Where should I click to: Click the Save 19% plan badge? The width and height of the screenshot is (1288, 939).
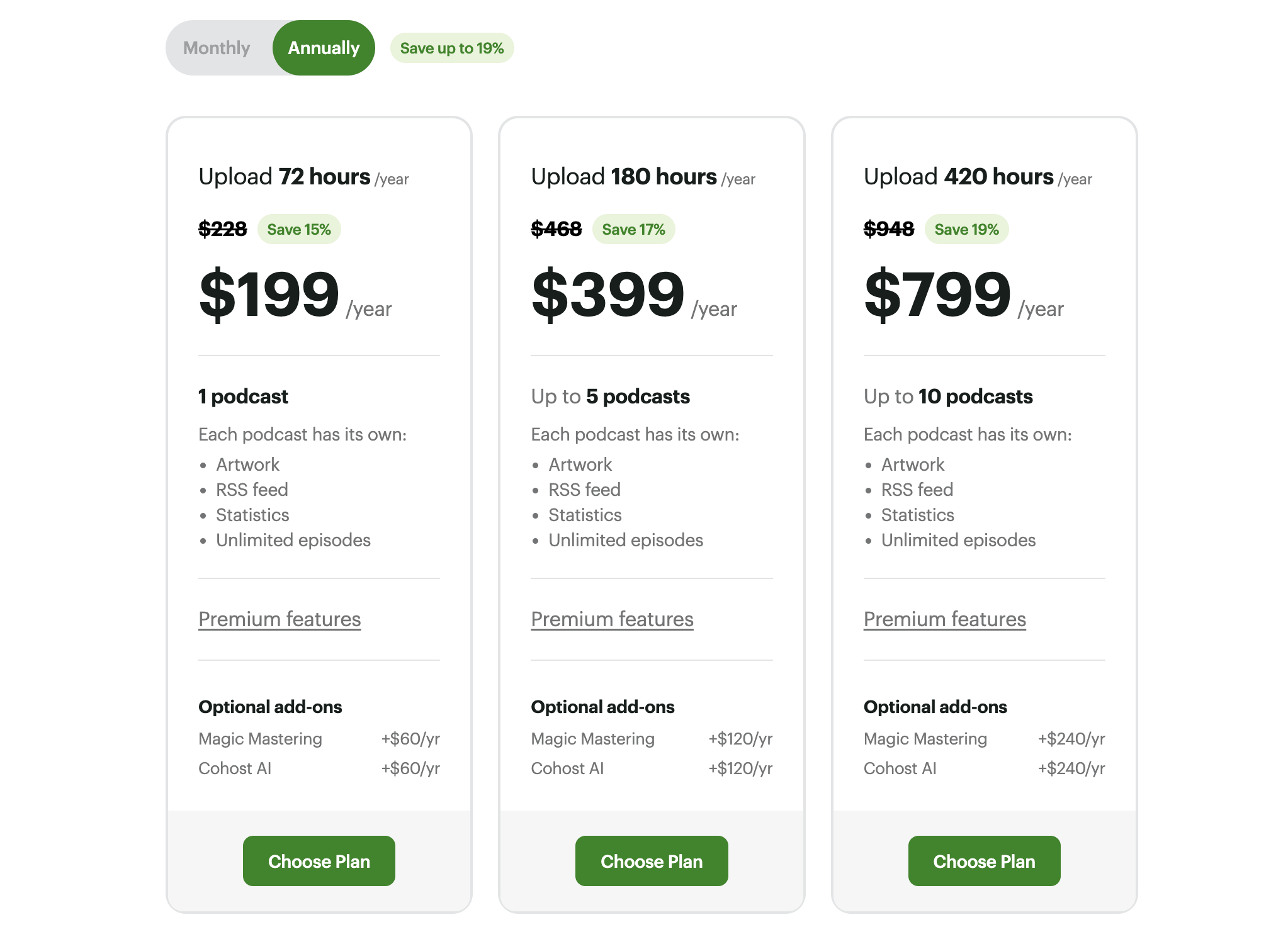966,230
